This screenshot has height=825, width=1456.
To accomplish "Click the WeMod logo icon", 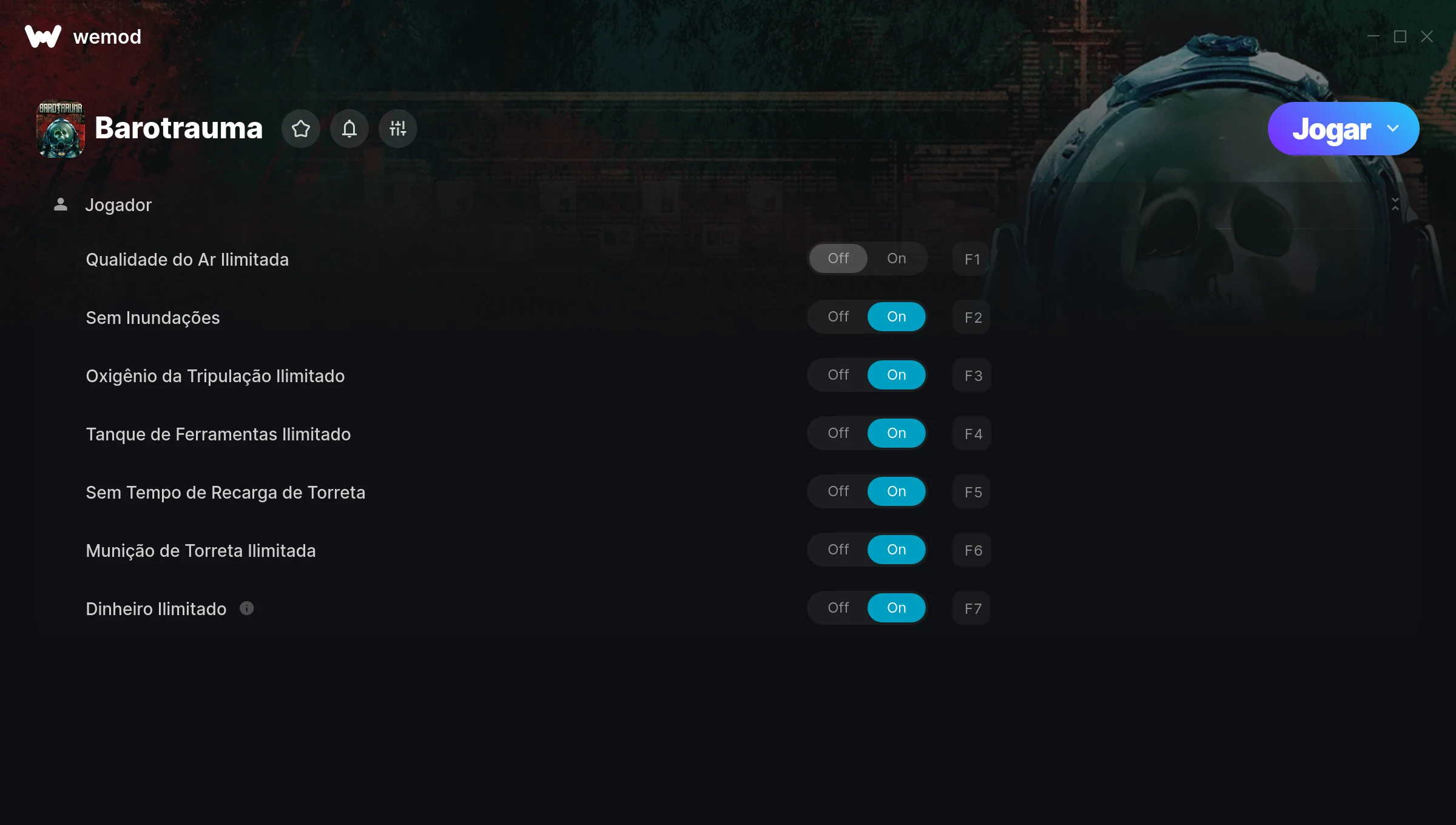I will (x=42, y=36).
